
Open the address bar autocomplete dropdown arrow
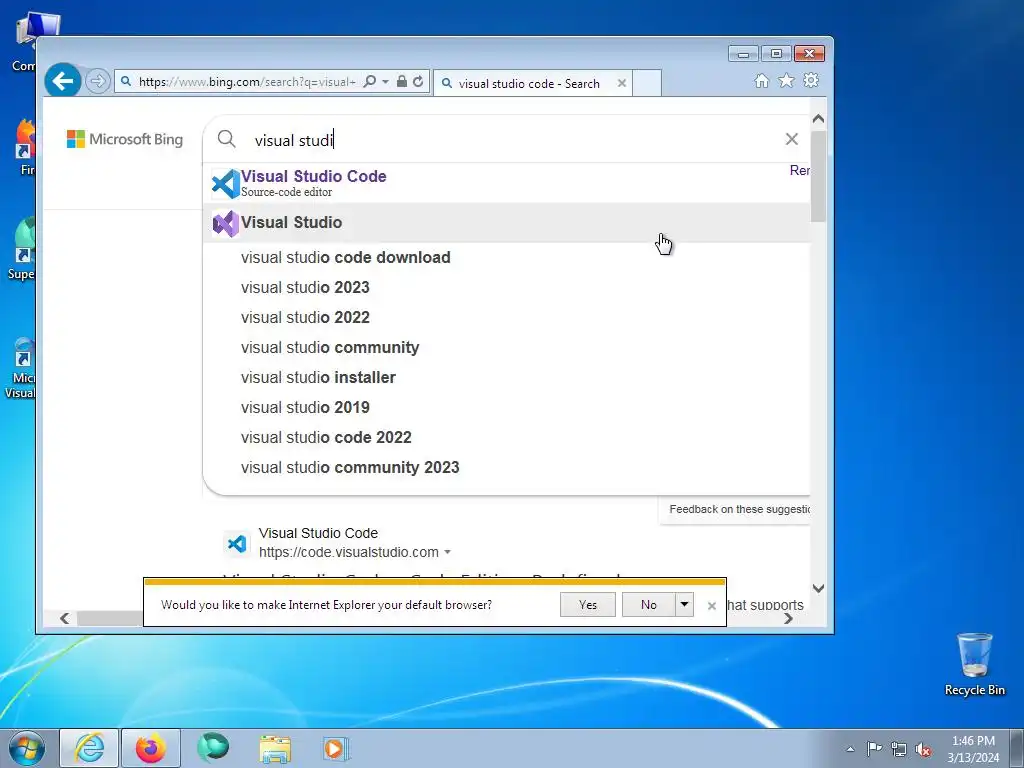click(x=385, y=81)
